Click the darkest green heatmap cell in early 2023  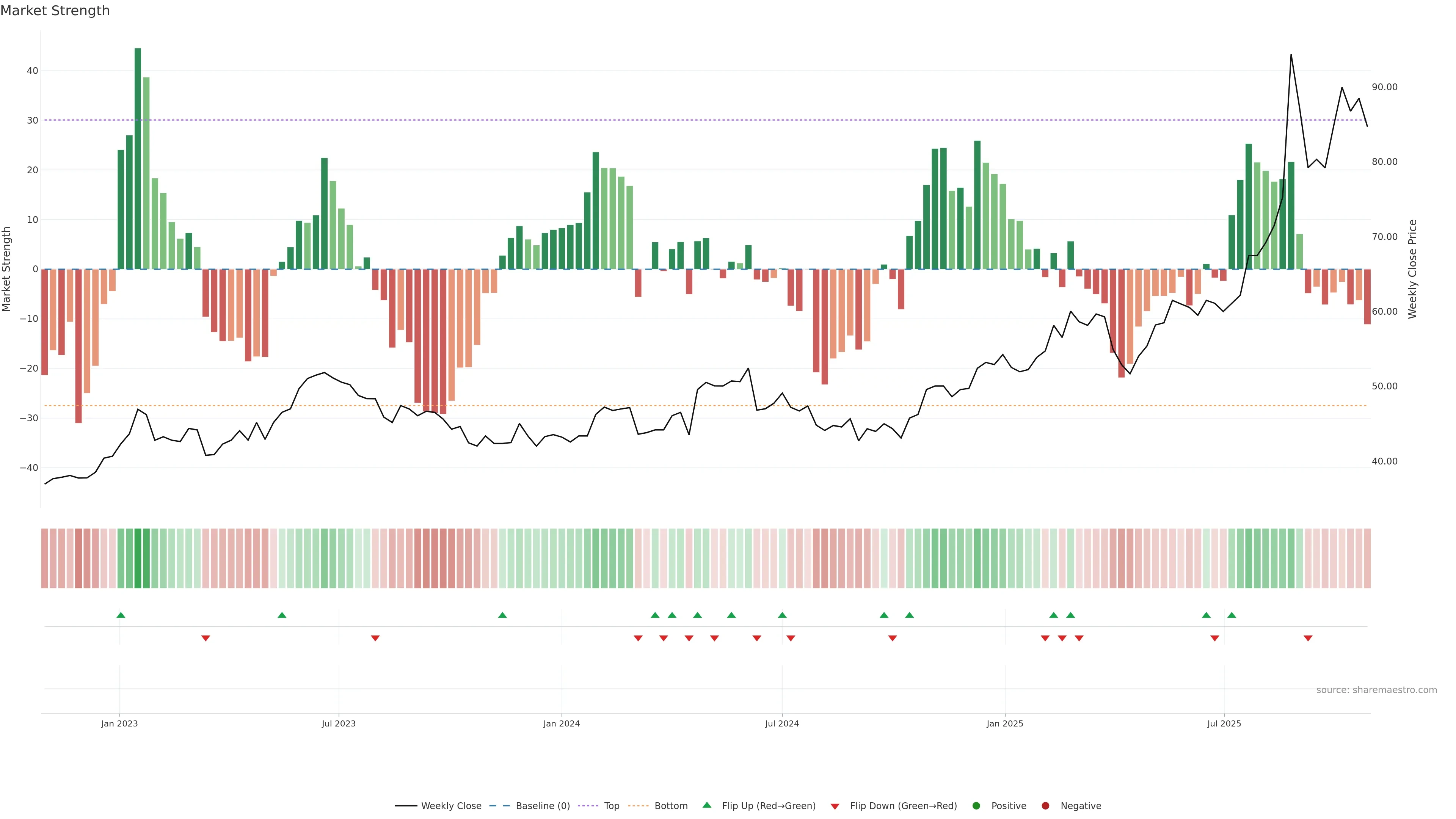click(138, 559)
